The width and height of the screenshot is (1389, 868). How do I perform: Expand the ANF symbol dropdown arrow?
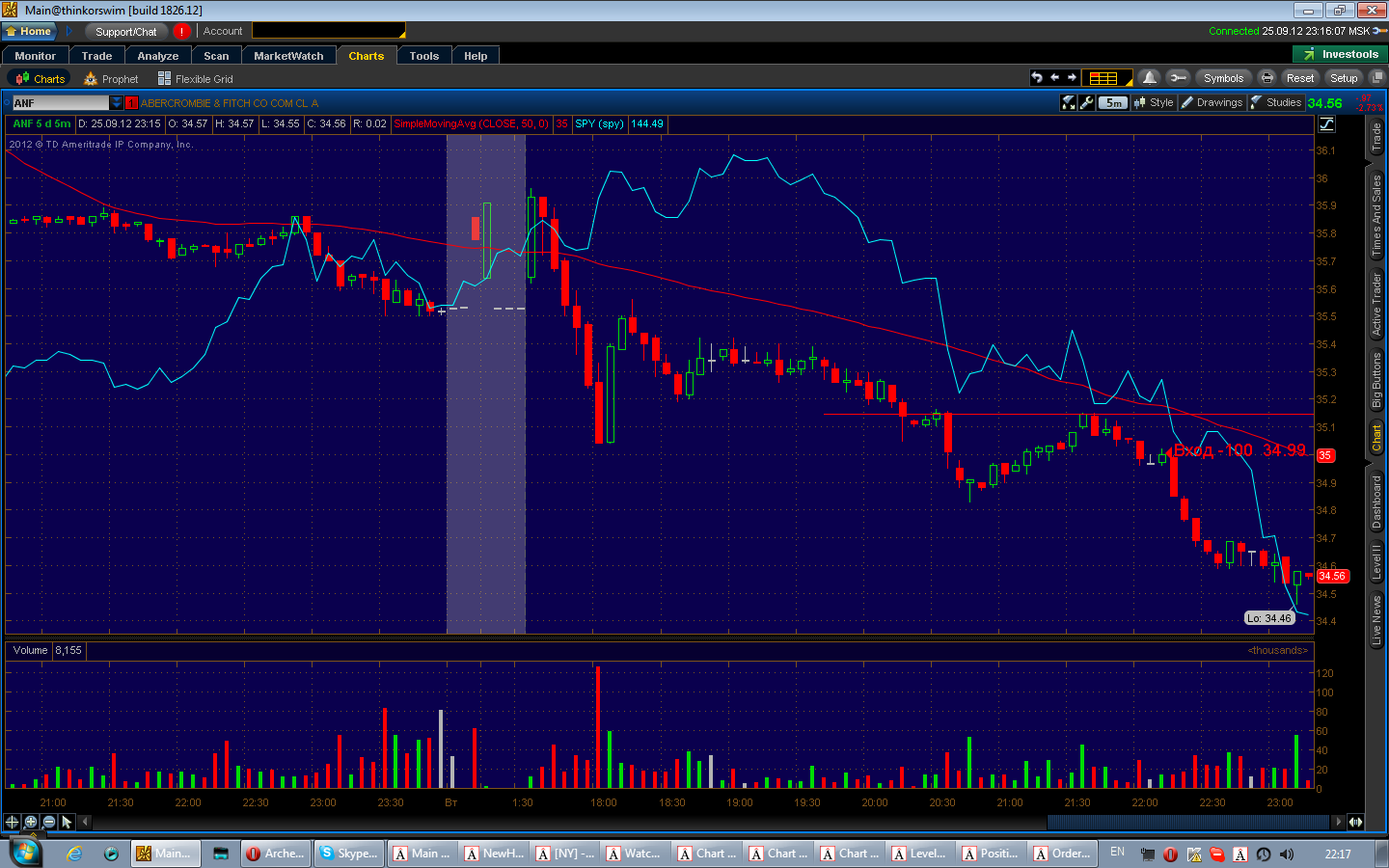pos(117,103)
